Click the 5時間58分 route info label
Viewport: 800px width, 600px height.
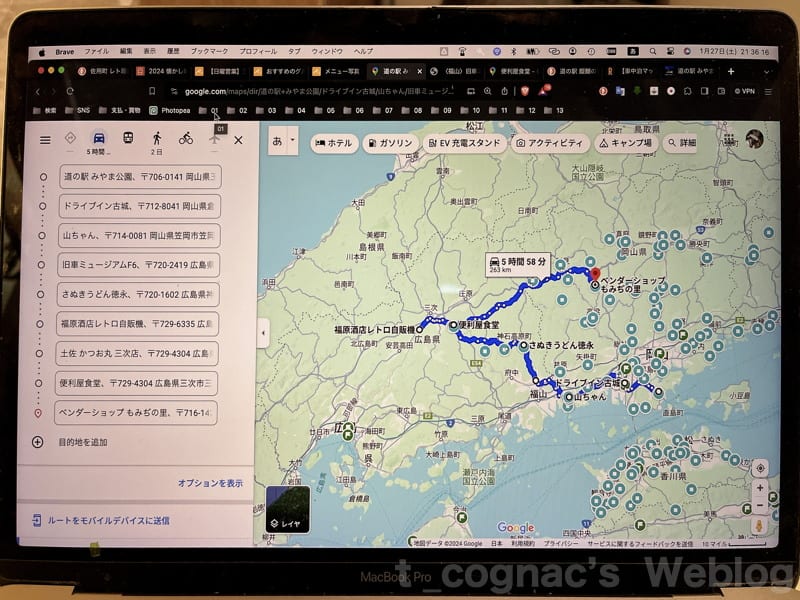coord(517,264)
